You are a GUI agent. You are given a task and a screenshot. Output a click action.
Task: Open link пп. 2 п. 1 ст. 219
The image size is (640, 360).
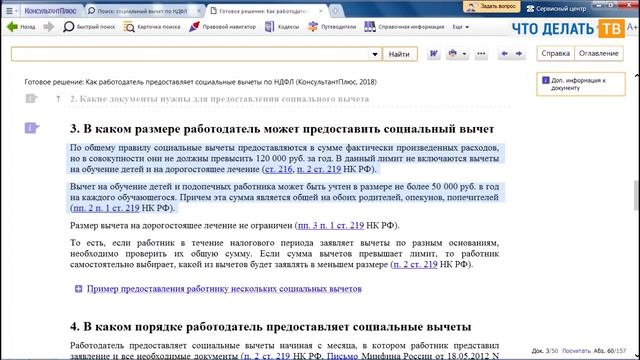pos(106,208)
